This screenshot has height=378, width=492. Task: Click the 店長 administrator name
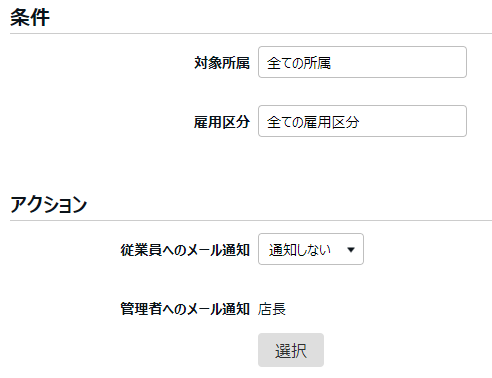[272, 309]
